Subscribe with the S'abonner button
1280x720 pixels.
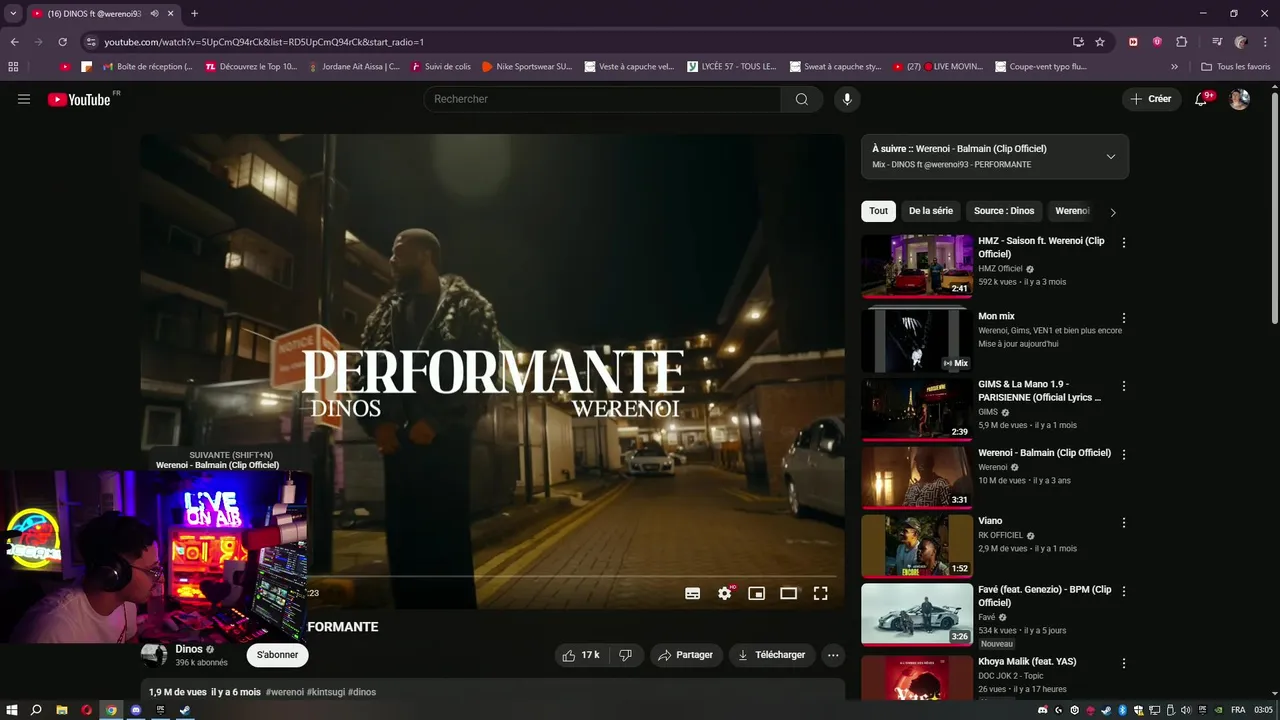(x=277, y=655)
